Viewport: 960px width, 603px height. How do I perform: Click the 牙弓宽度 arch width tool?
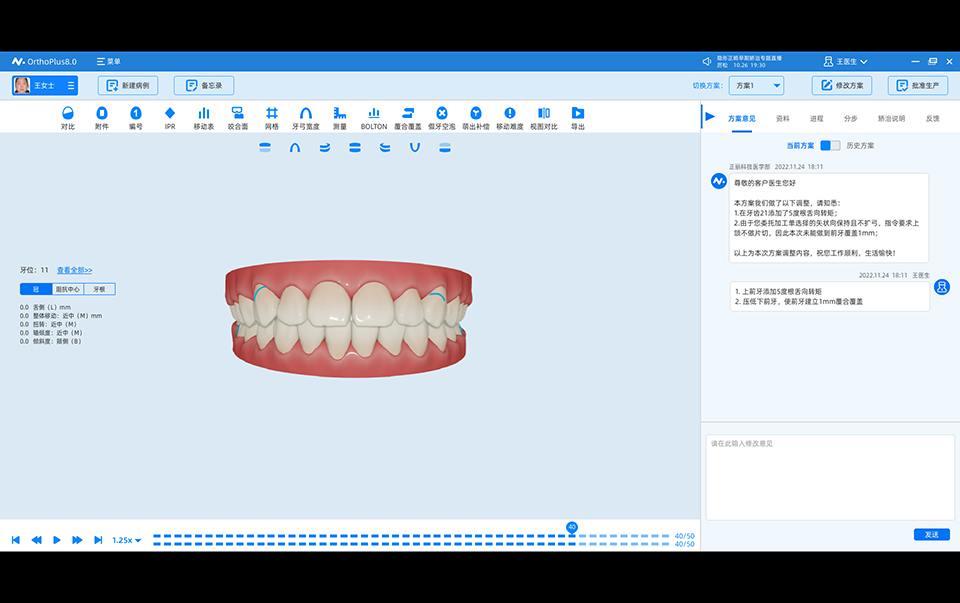(305, 118)
